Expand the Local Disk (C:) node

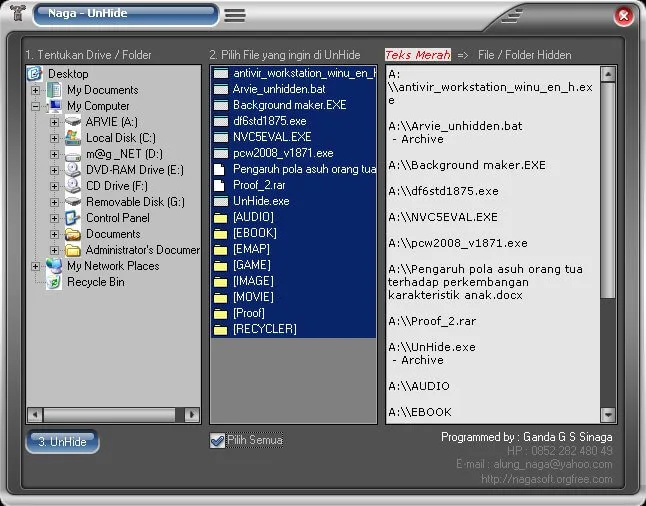tap(54, 138)
